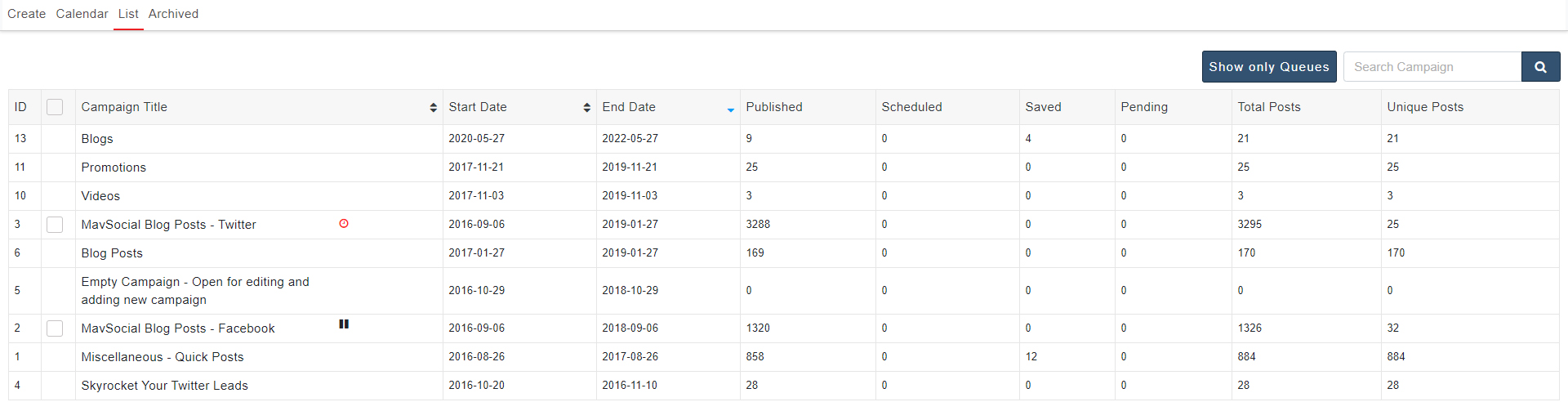Open the Skyrocket Your Twitter Leads campaign
Image resolution: width=1568 pixels, height=402 pixels.
tap(164, 386)
